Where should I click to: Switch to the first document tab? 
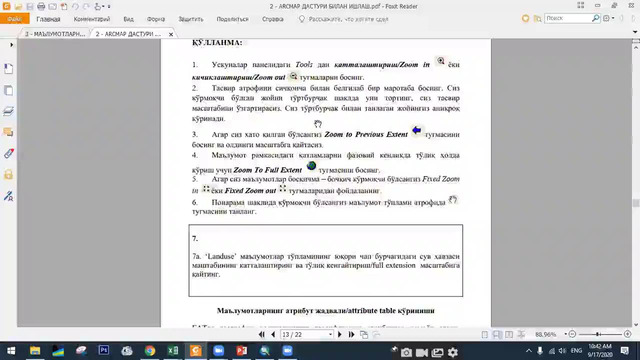(55, 34)
